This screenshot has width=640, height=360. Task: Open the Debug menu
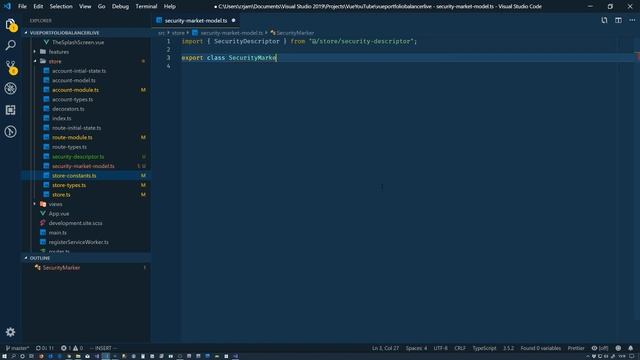(120, 7)
